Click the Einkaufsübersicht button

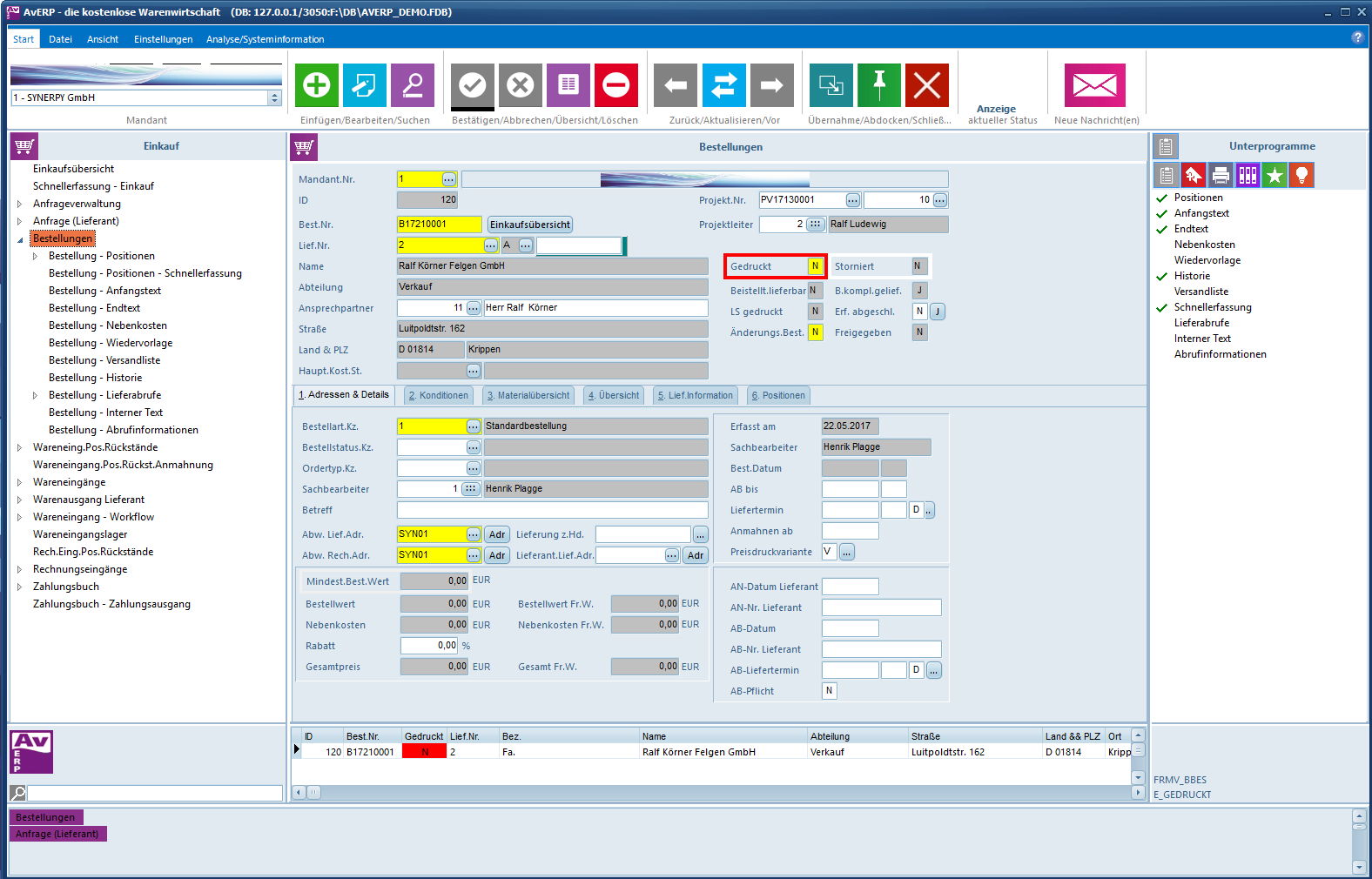(x=529, y=225)
